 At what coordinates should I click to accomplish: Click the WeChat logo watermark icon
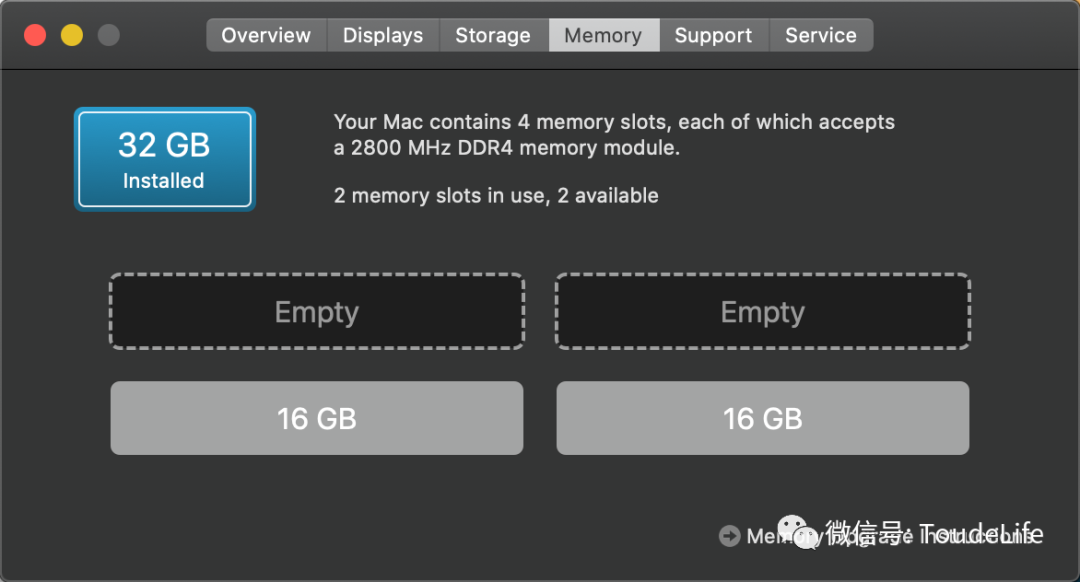pos(799,532)
